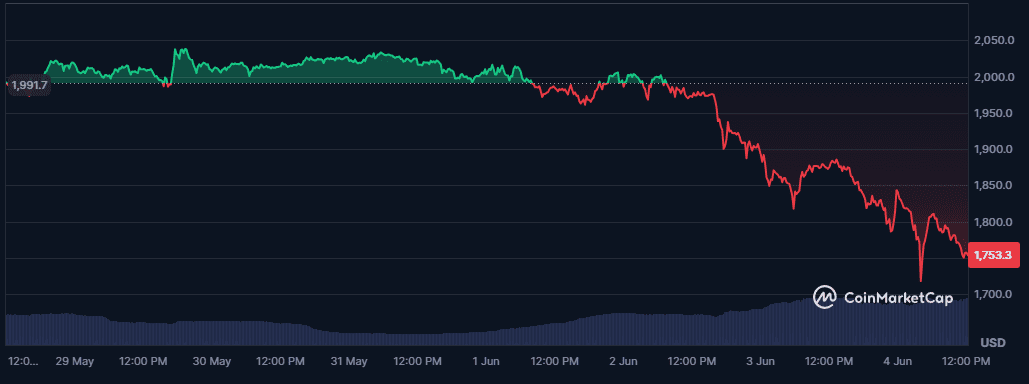Select the 3 Jun date label

click(x=760, y=362)
